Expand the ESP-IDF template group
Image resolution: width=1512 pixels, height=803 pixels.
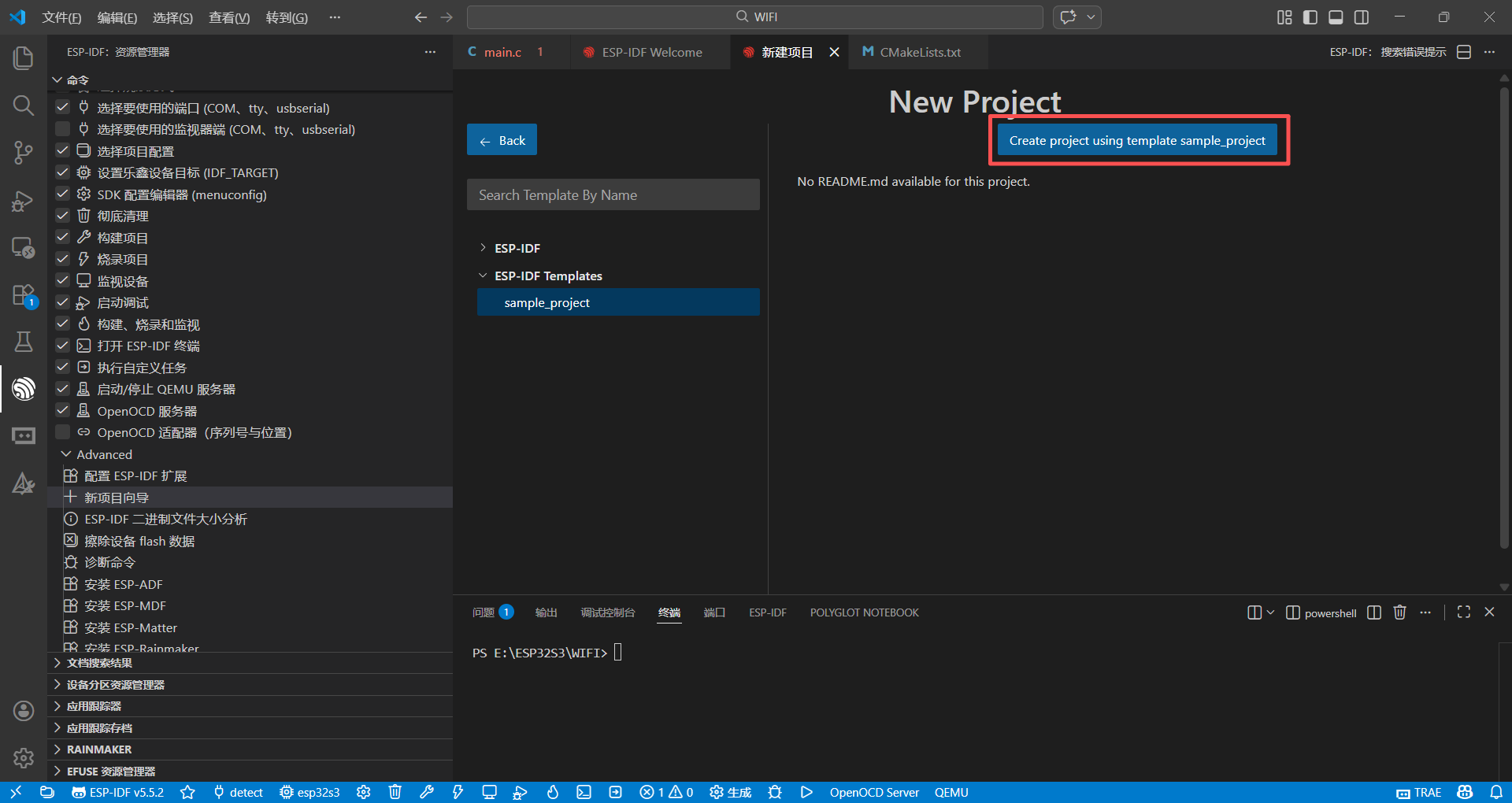(x=483, y=248)
